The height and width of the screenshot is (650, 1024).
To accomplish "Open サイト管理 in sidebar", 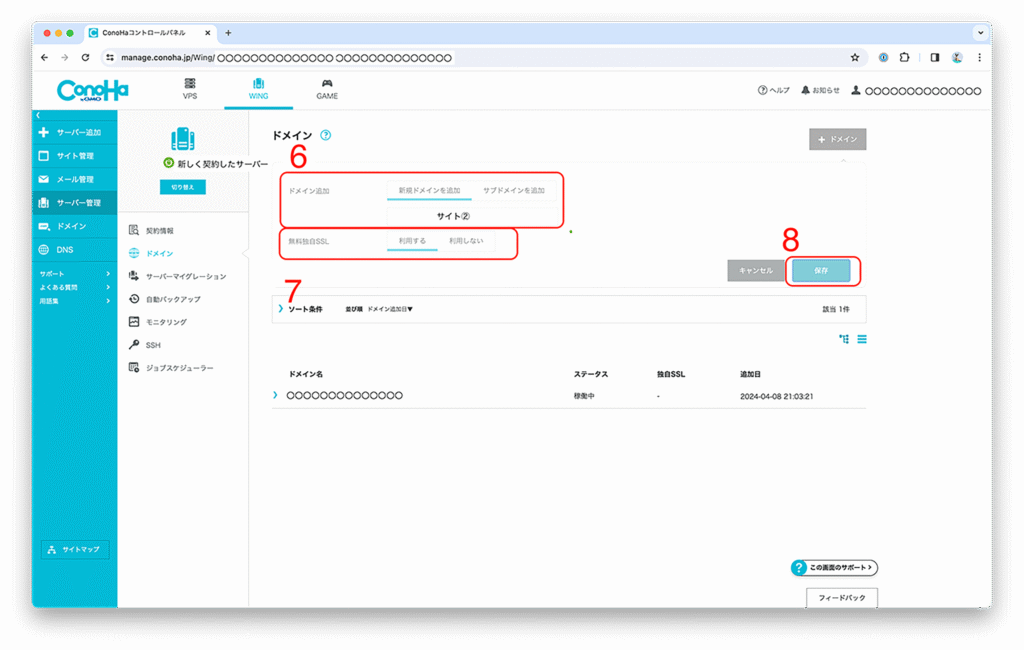I will coord(74,155).
